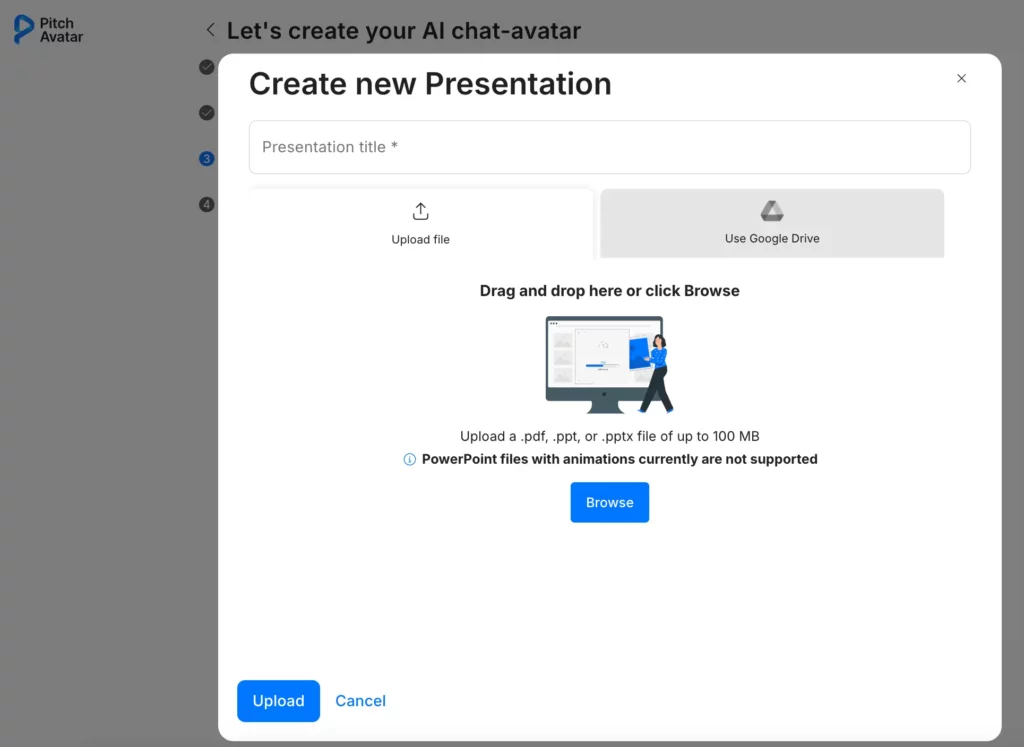This screenshot has width=1024, height=747.
Task: Switch to the Upload file tab label
Action: pos(420,240)
